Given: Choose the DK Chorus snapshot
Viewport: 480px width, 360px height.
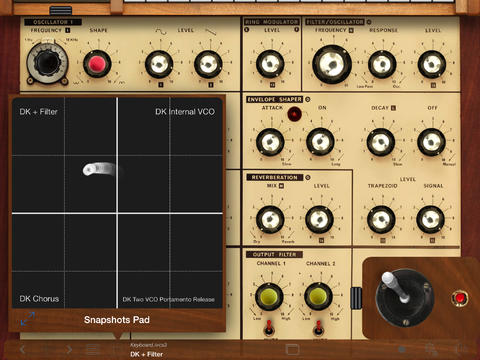Looking at the screenshot, I should 39,299.
